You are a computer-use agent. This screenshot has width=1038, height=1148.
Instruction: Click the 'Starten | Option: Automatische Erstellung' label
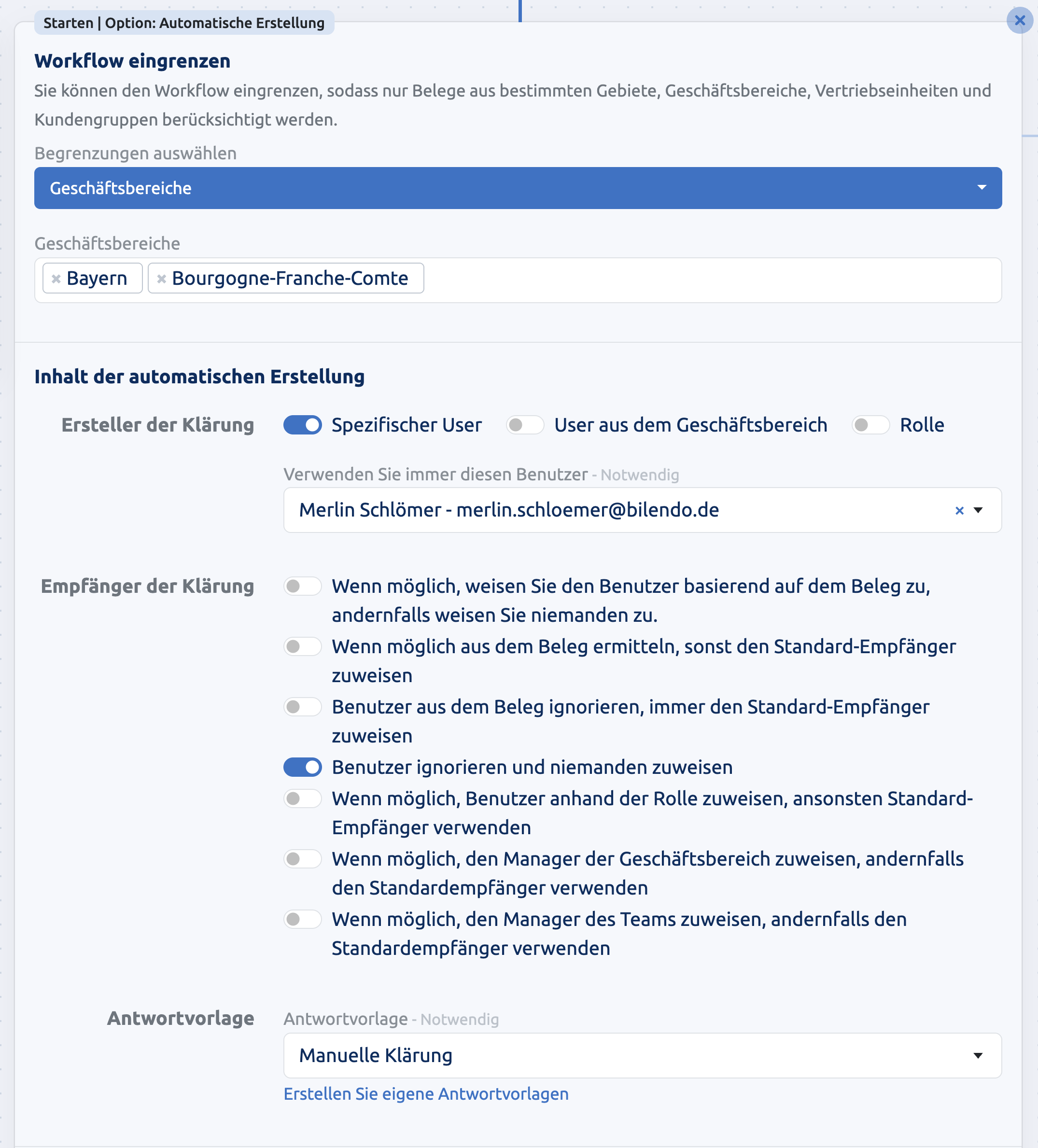coord(184,23)
